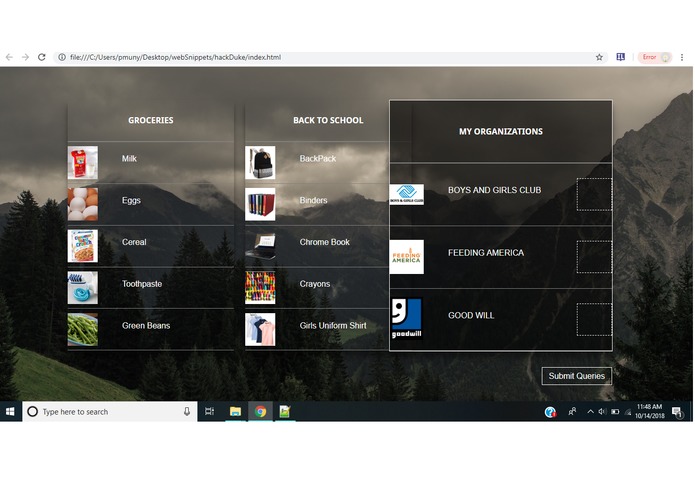
Task: Select the Crayons item label
Action: pos(315,284)
